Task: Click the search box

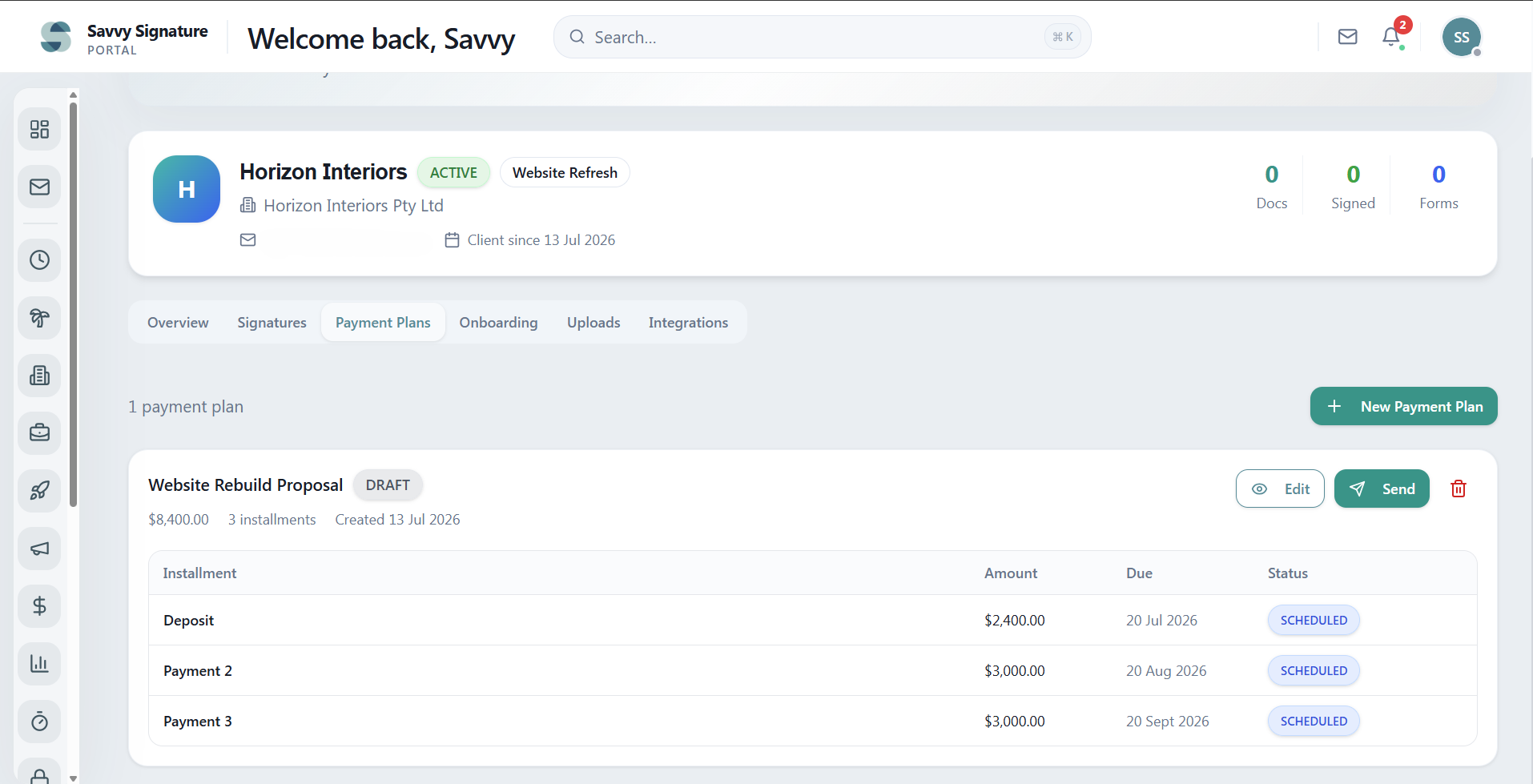Action: (822, 37)
